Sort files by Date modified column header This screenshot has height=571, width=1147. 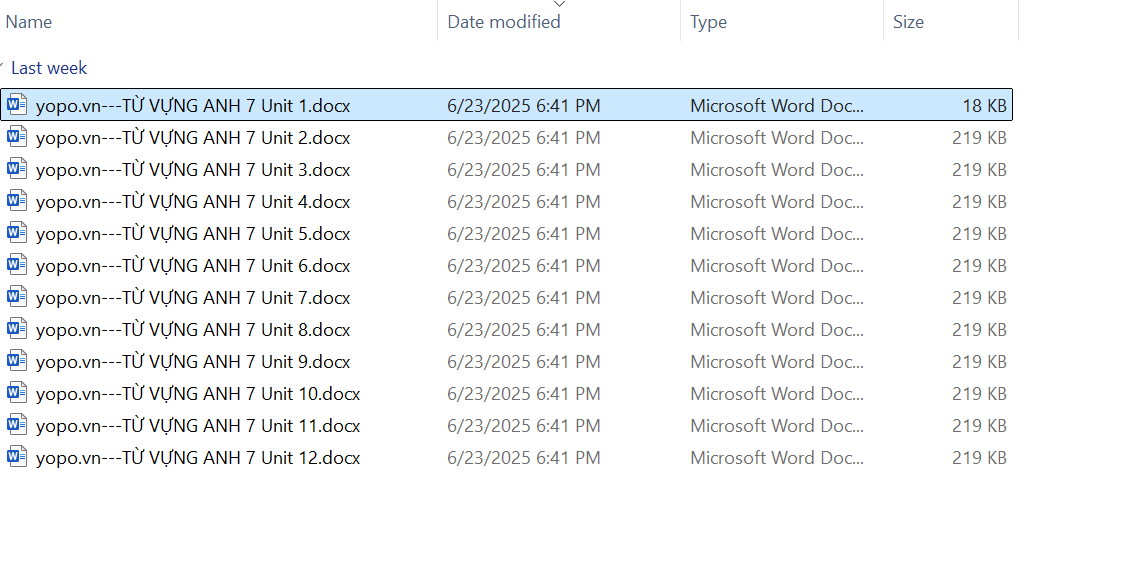pyautogui.click(x=503, y=22)
